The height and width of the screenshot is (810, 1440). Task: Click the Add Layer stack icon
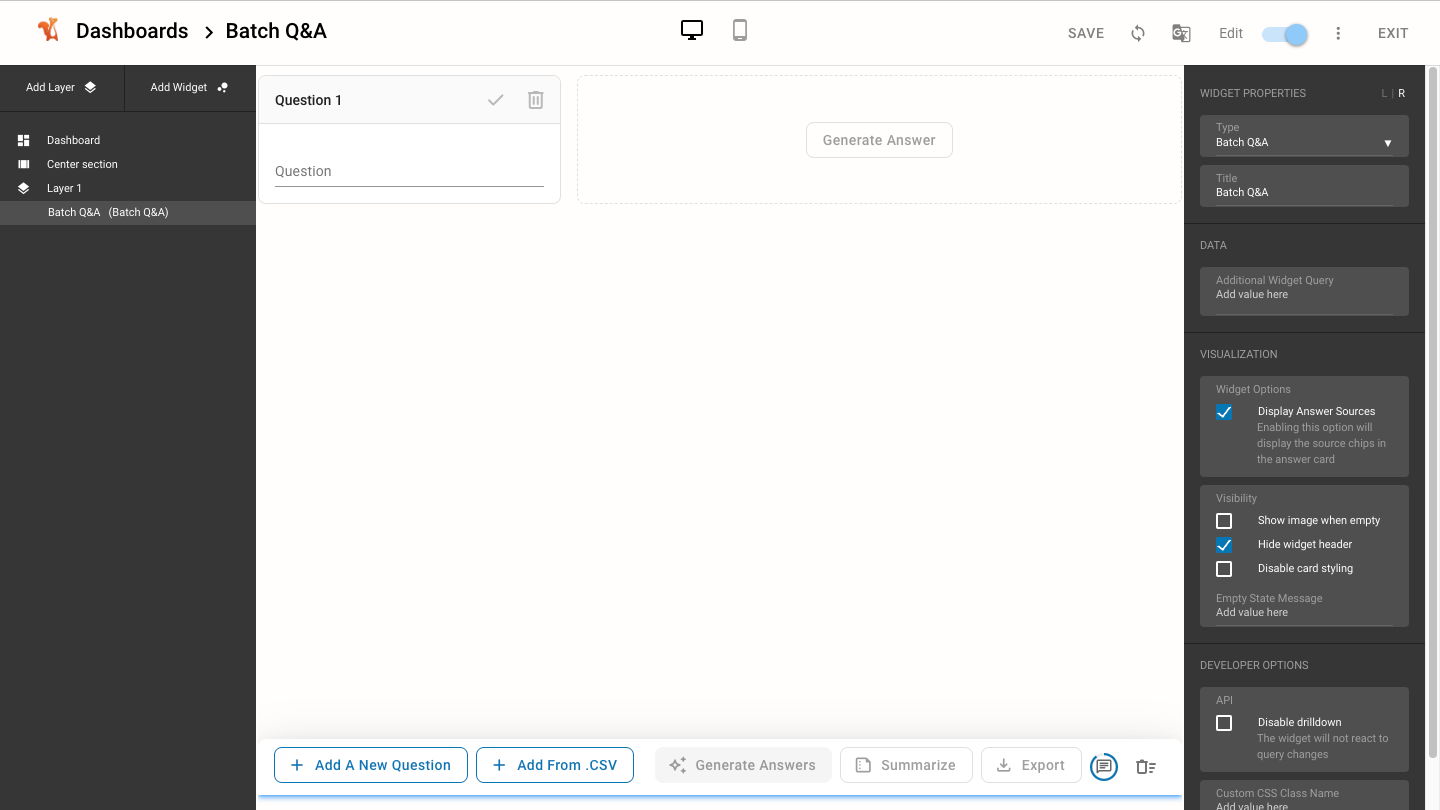pyautogui.click(x=90, y=87)
